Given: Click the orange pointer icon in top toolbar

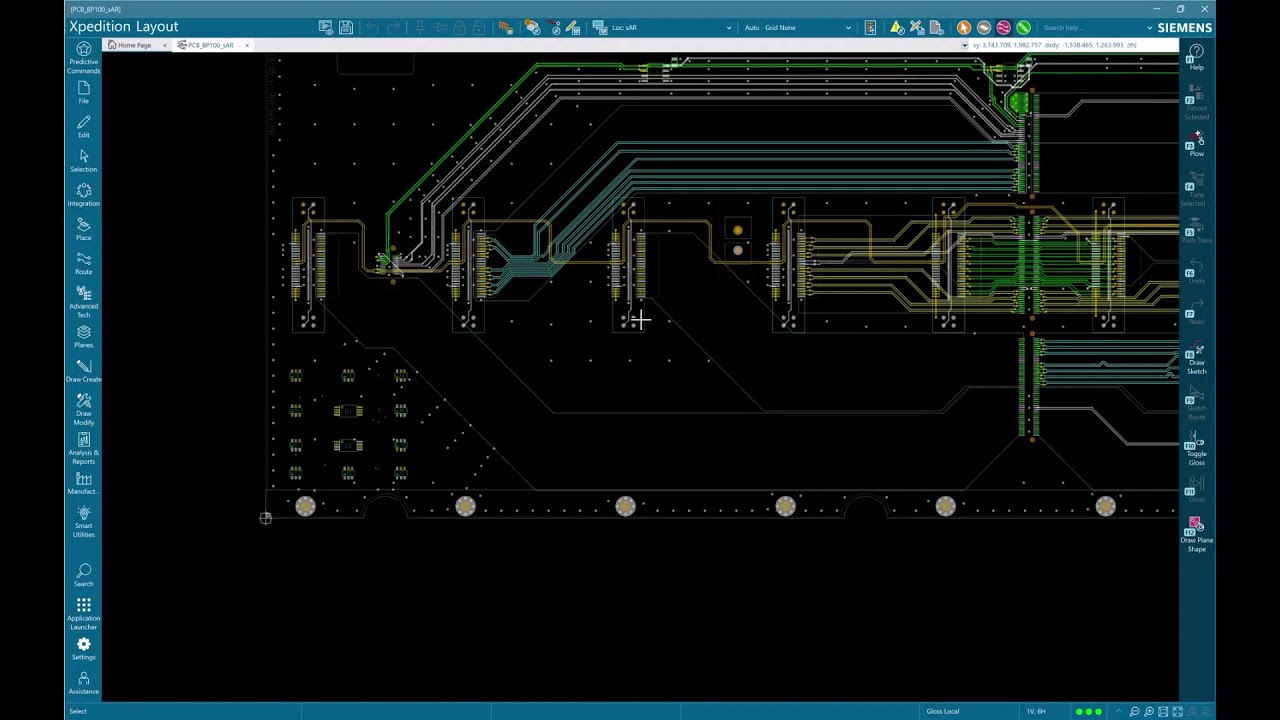Looking at the screenshot, I should click(964, 28).
